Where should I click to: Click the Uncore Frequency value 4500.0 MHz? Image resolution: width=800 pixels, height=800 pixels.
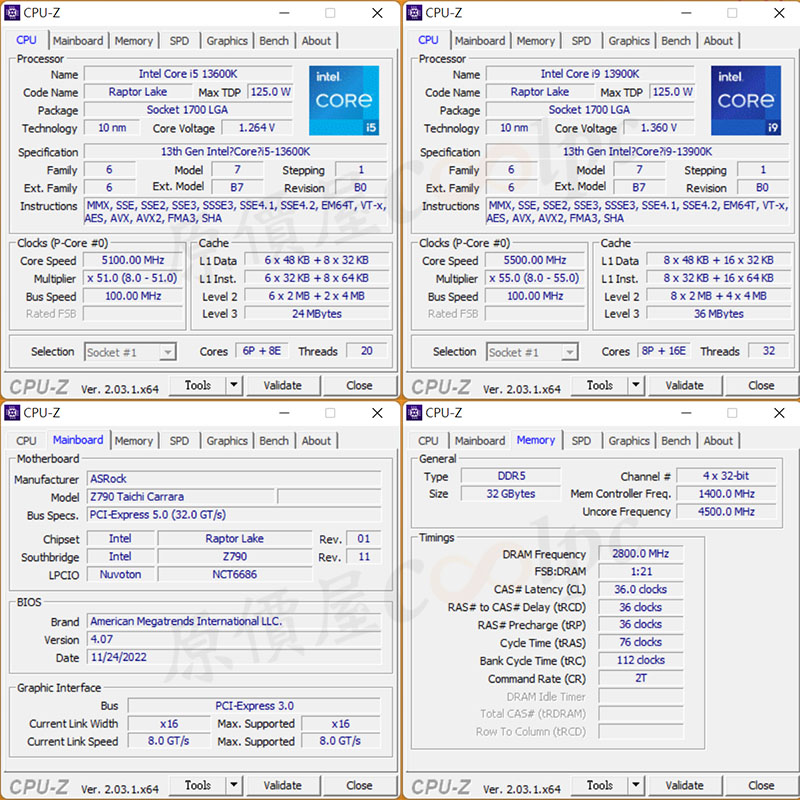727,511
